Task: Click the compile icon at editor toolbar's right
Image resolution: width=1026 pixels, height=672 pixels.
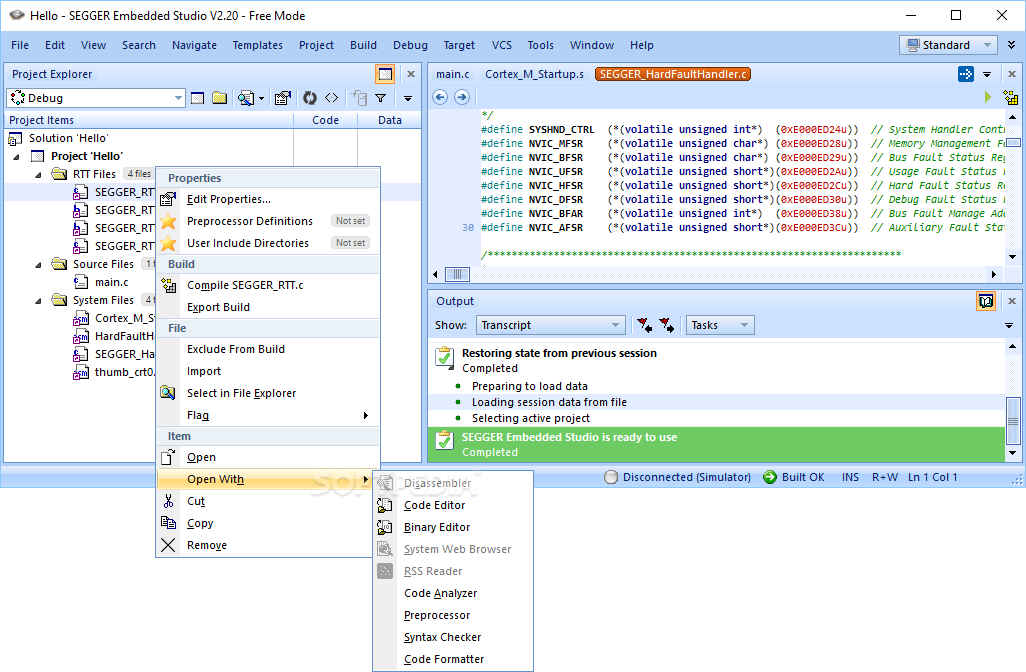Action: [1010, 97]
